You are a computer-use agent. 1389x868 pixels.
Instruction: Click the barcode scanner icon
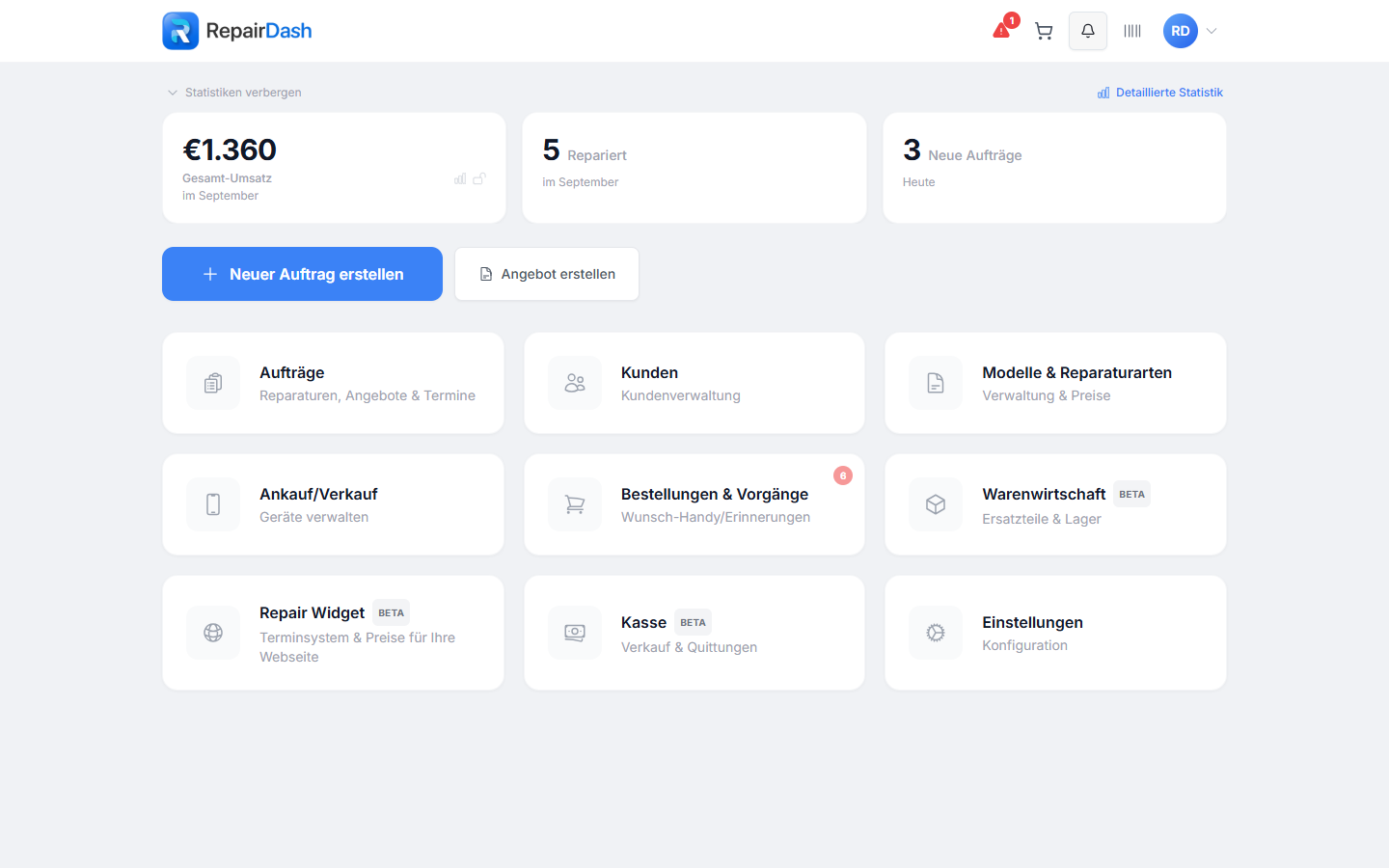pos(1132,31)
